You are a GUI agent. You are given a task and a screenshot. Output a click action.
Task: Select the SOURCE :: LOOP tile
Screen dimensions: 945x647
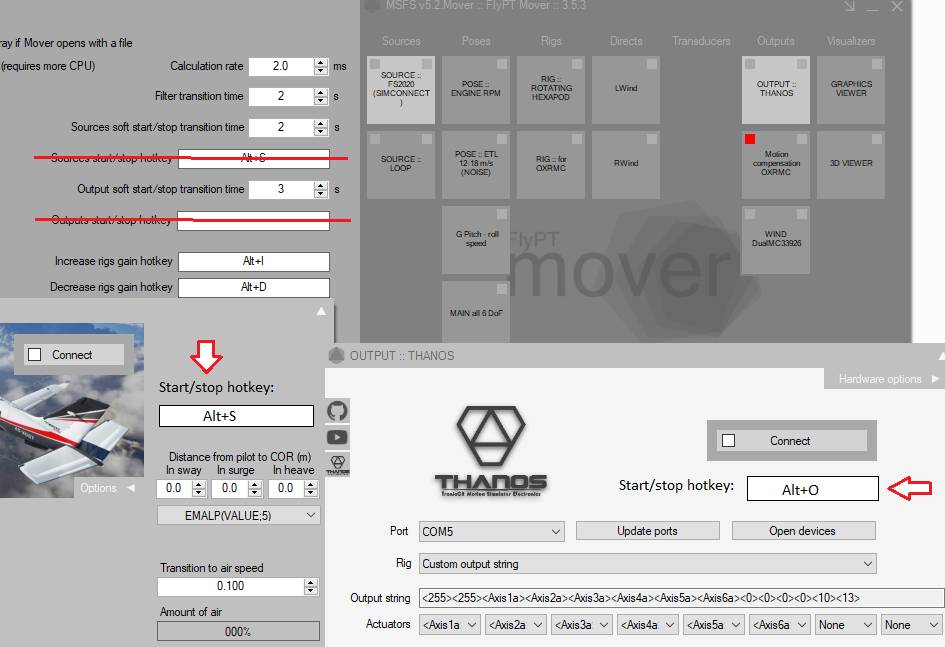pos(401,164)
